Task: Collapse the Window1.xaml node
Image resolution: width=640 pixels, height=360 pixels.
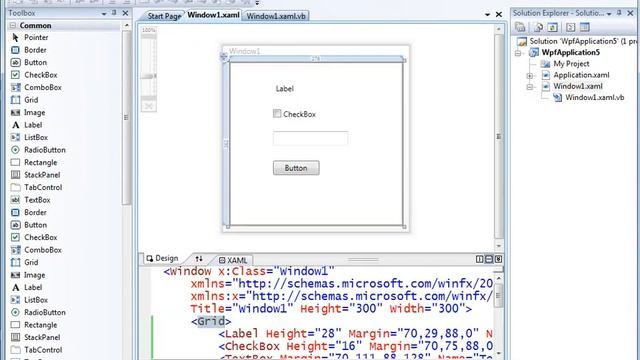Action: (x=529, y=87)
